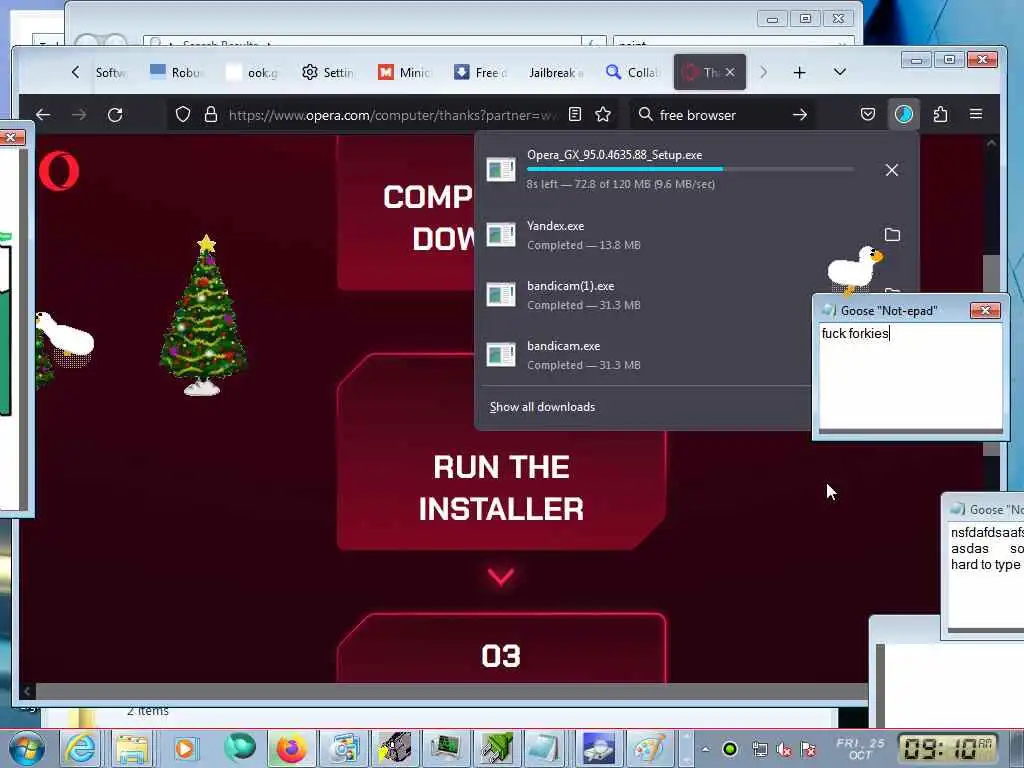Click the Firefox taskbar icon
Viewport: 1024px width, 768px height.
click(x=291, y=748)
